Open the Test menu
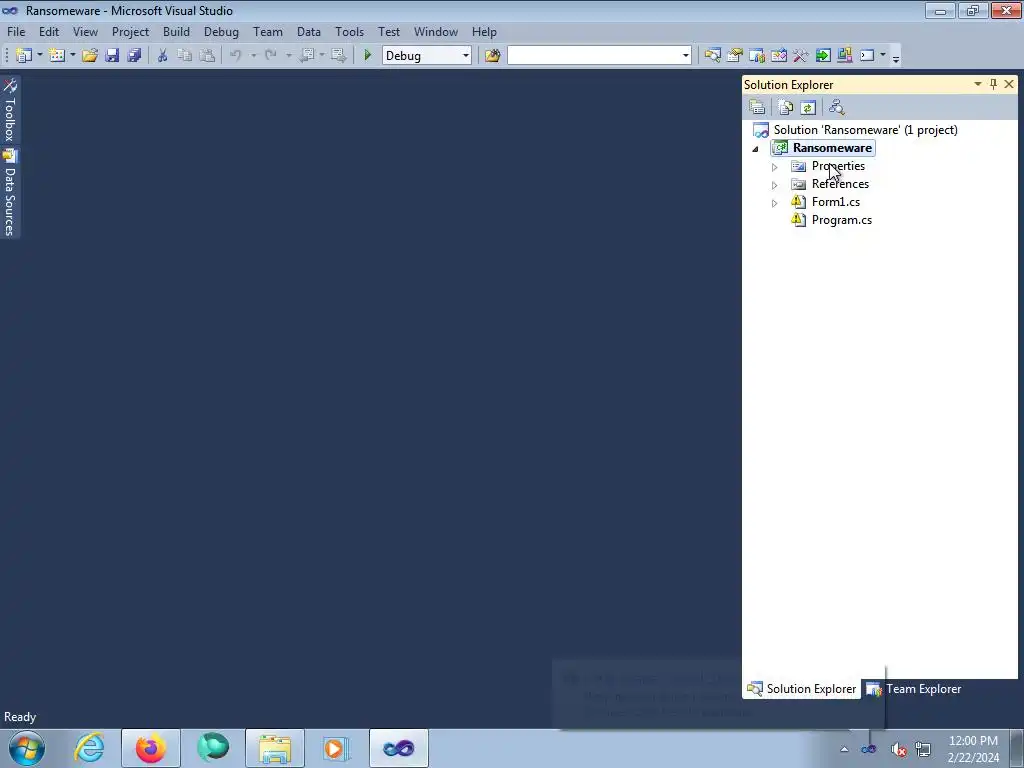The width and height of the screenshot is (1024, 768). (389, 31)
